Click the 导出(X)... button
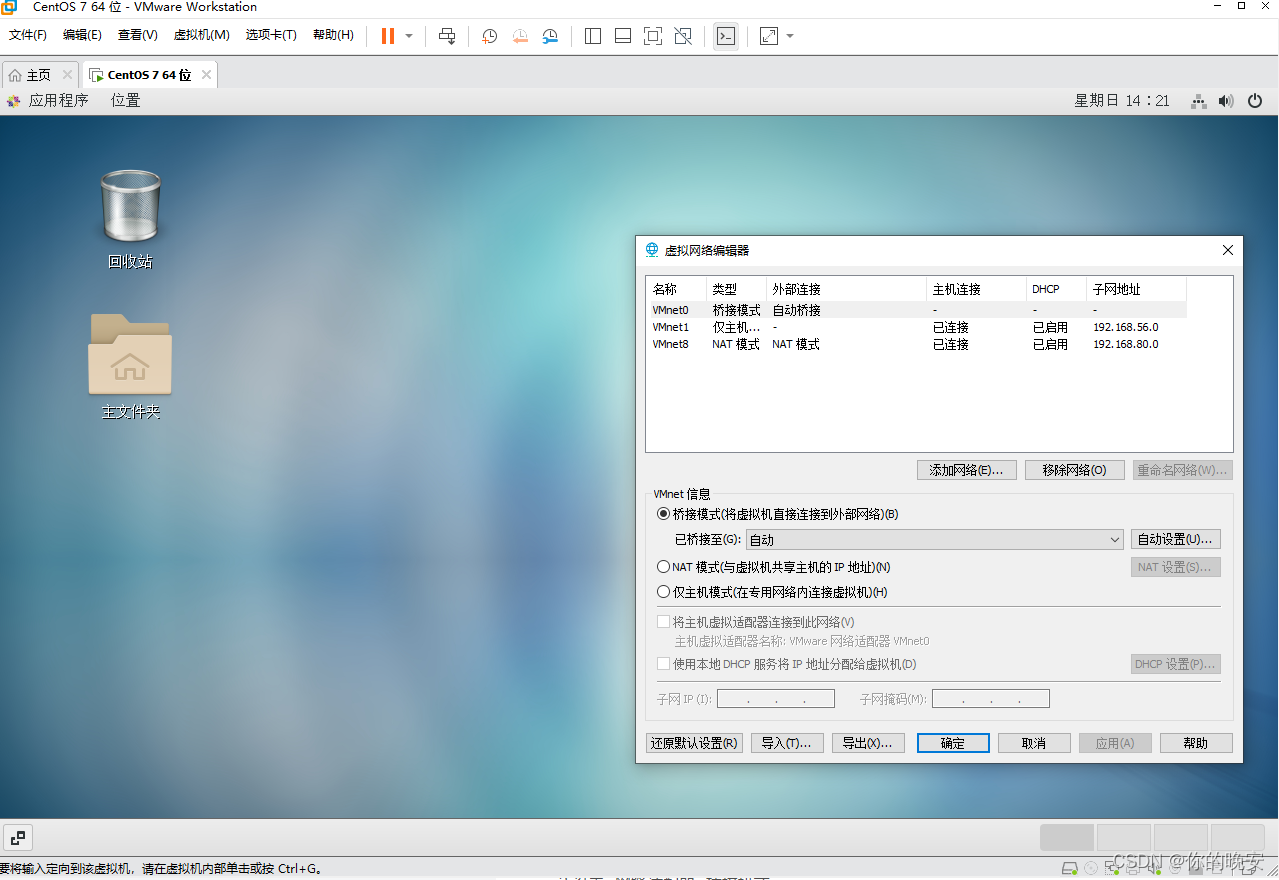This screenshot has height=880, width=1279. coord(868,743)
